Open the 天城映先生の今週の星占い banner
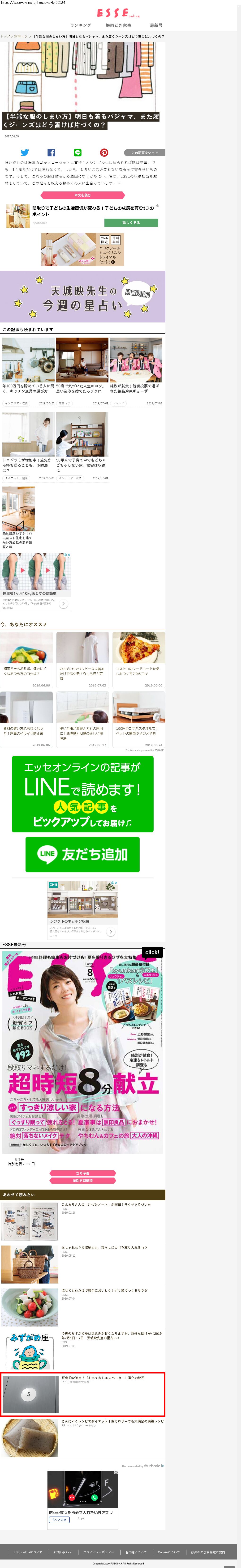 point(83,297)
